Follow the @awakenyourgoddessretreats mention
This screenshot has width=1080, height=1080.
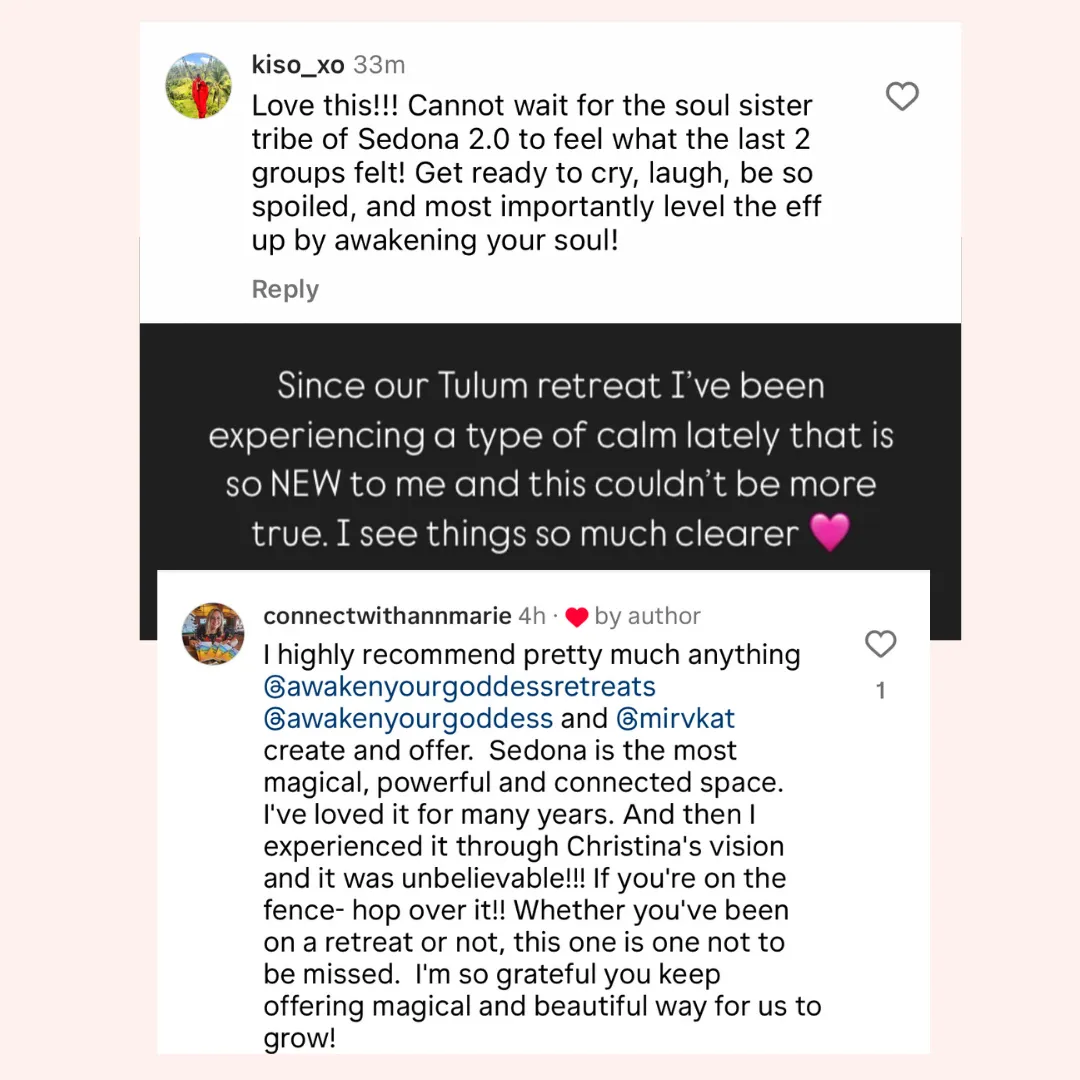(459, 687)
